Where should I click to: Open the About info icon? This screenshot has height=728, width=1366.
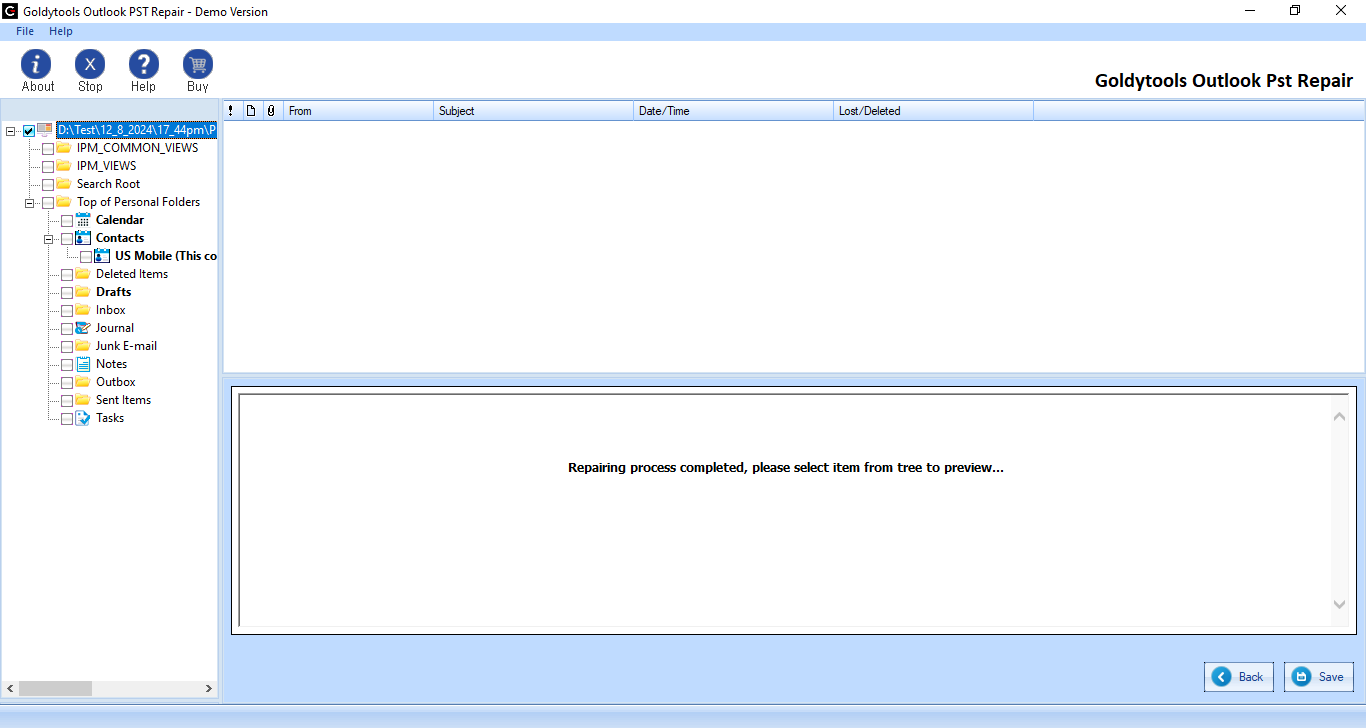click(x=36, y=64)
